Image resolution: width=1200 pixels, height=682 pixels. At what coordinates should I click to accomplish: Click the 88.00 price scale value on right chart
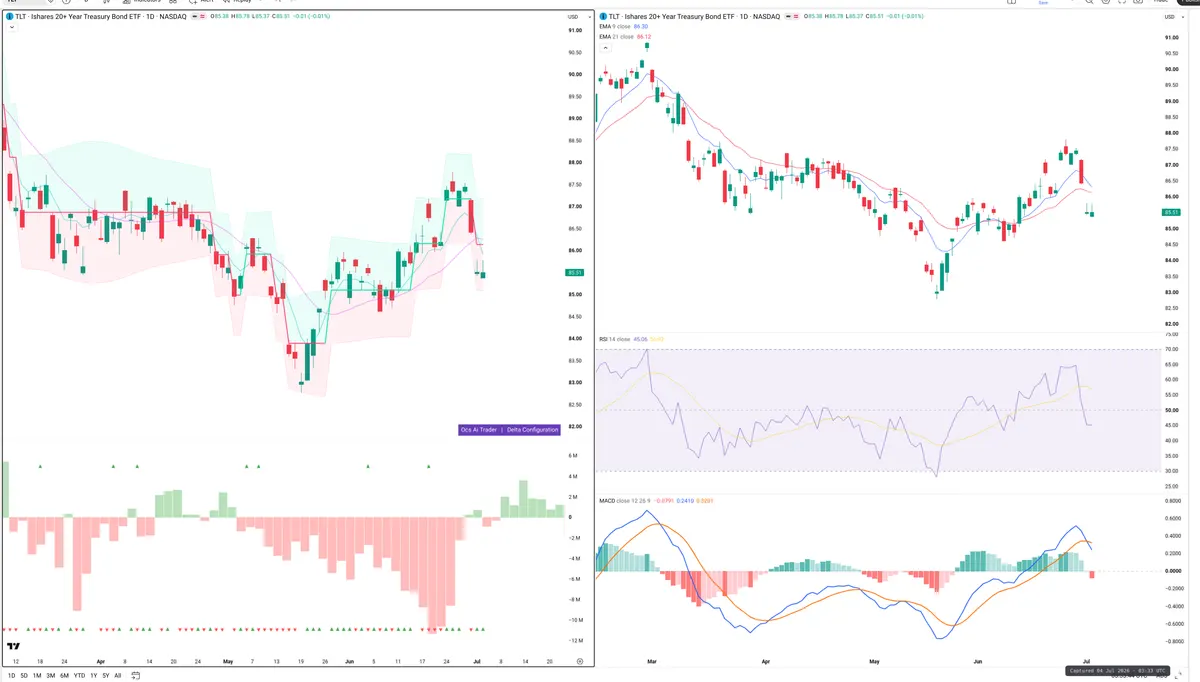click(1172, 133)
